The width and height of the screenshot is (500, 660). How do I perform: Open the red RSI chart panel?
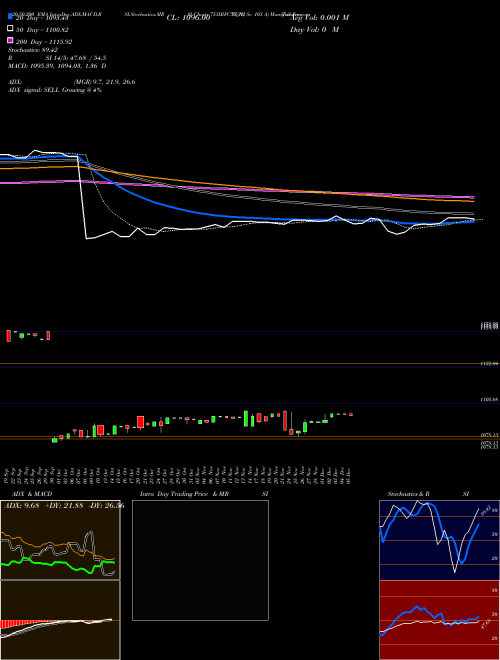pos(439,620)
